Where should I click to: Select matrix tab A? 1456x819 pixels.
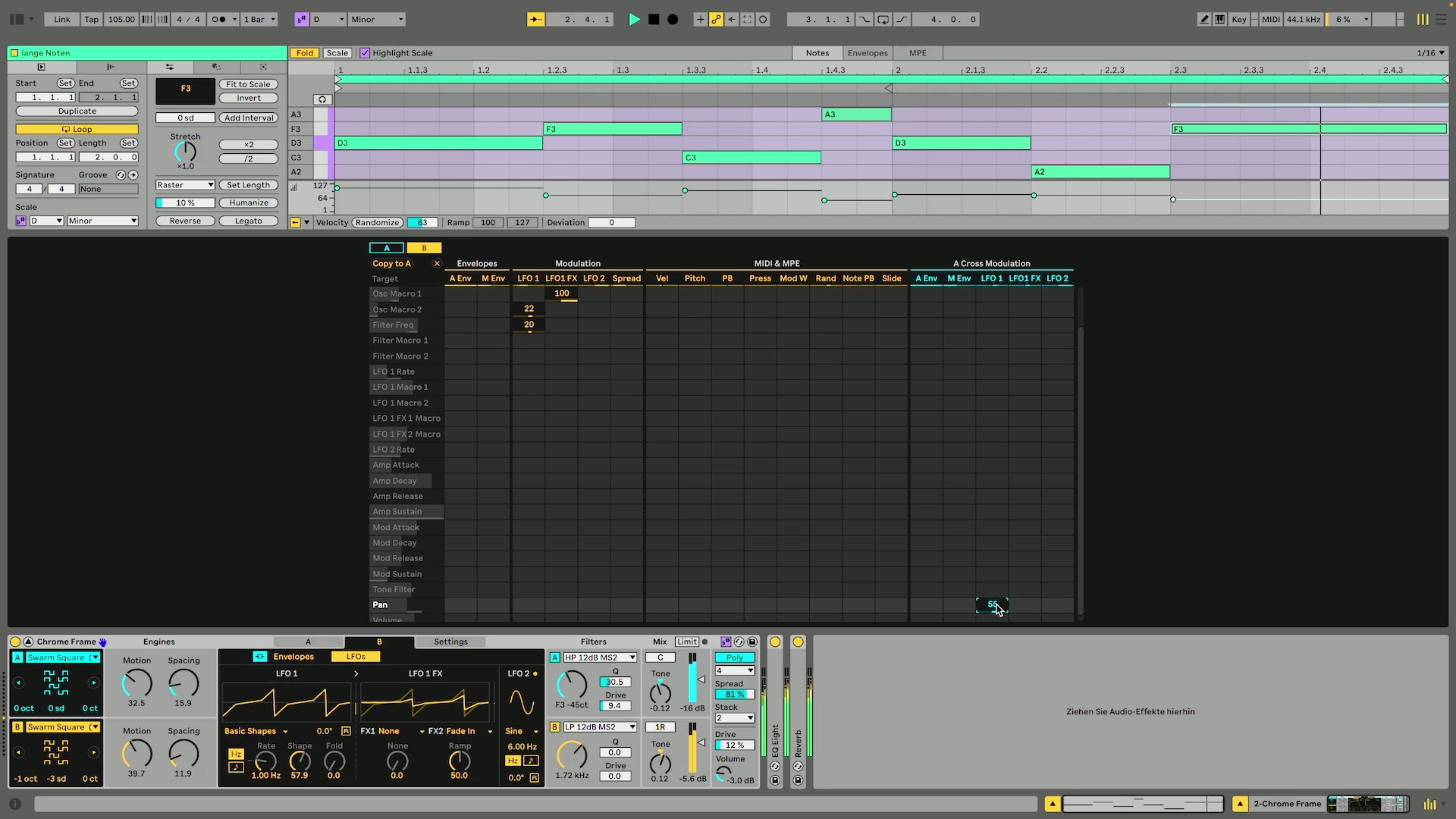coord(387,248)
